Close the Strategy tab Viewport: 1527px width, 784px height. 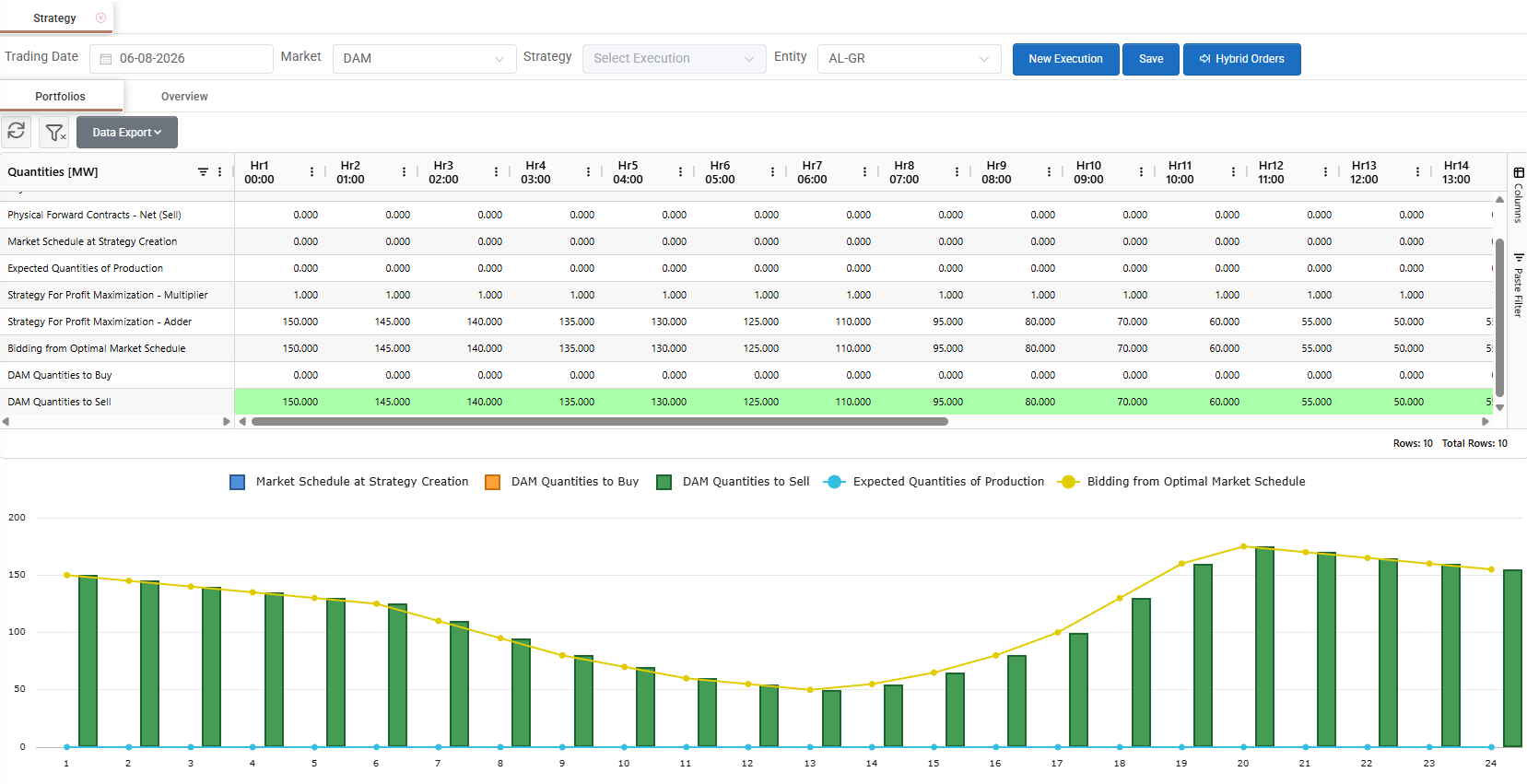pyautogui.click(x=101, y=18)
